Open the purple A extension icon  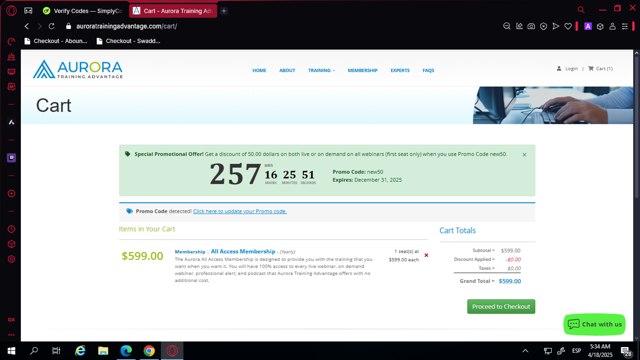[588, 26]
